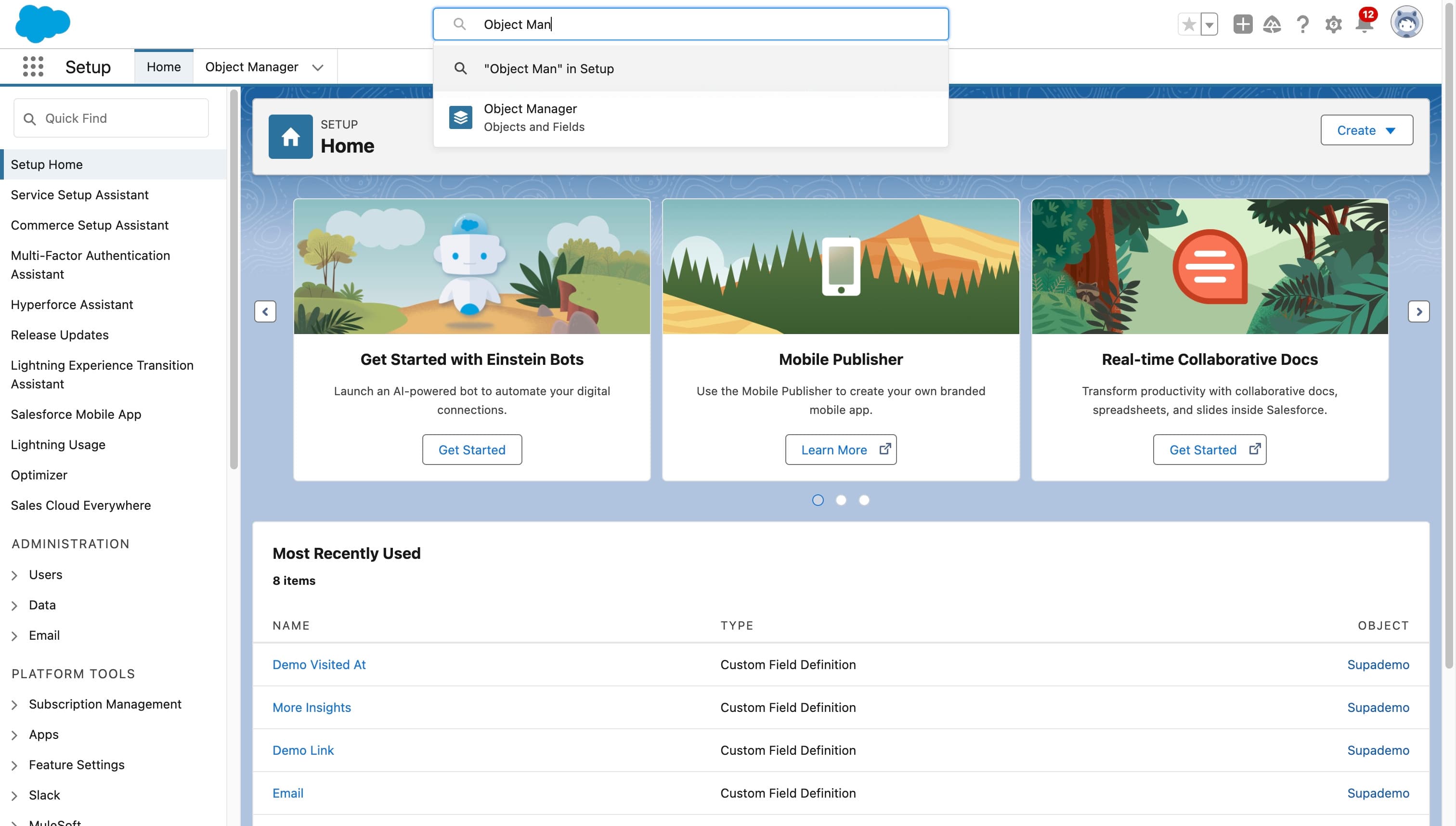Open the Demo Link field

303,750
